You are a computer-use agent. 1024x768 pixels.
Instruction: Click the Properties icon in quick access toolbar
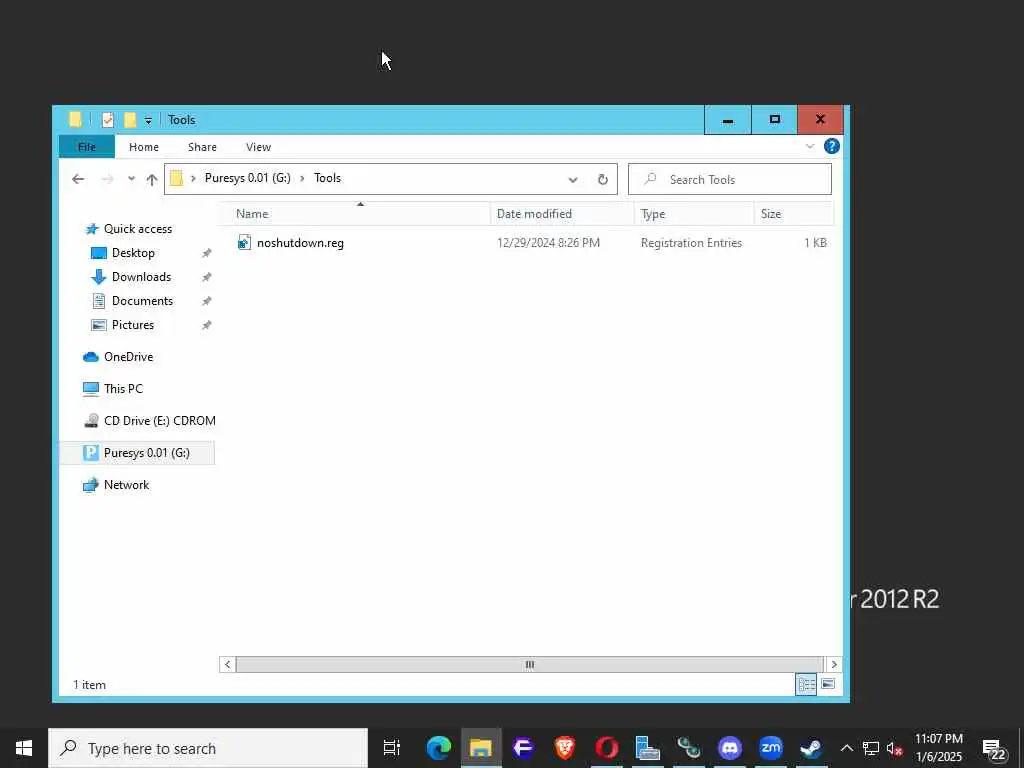[x=108, y=120]
